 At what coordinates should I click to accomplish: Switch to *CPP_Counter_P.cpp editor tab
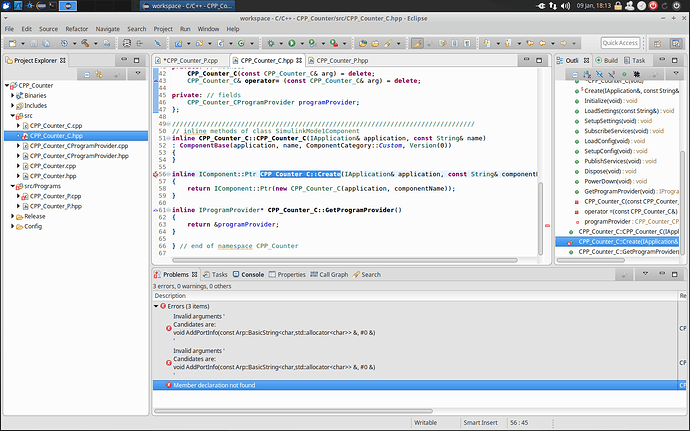pos(190,60)
